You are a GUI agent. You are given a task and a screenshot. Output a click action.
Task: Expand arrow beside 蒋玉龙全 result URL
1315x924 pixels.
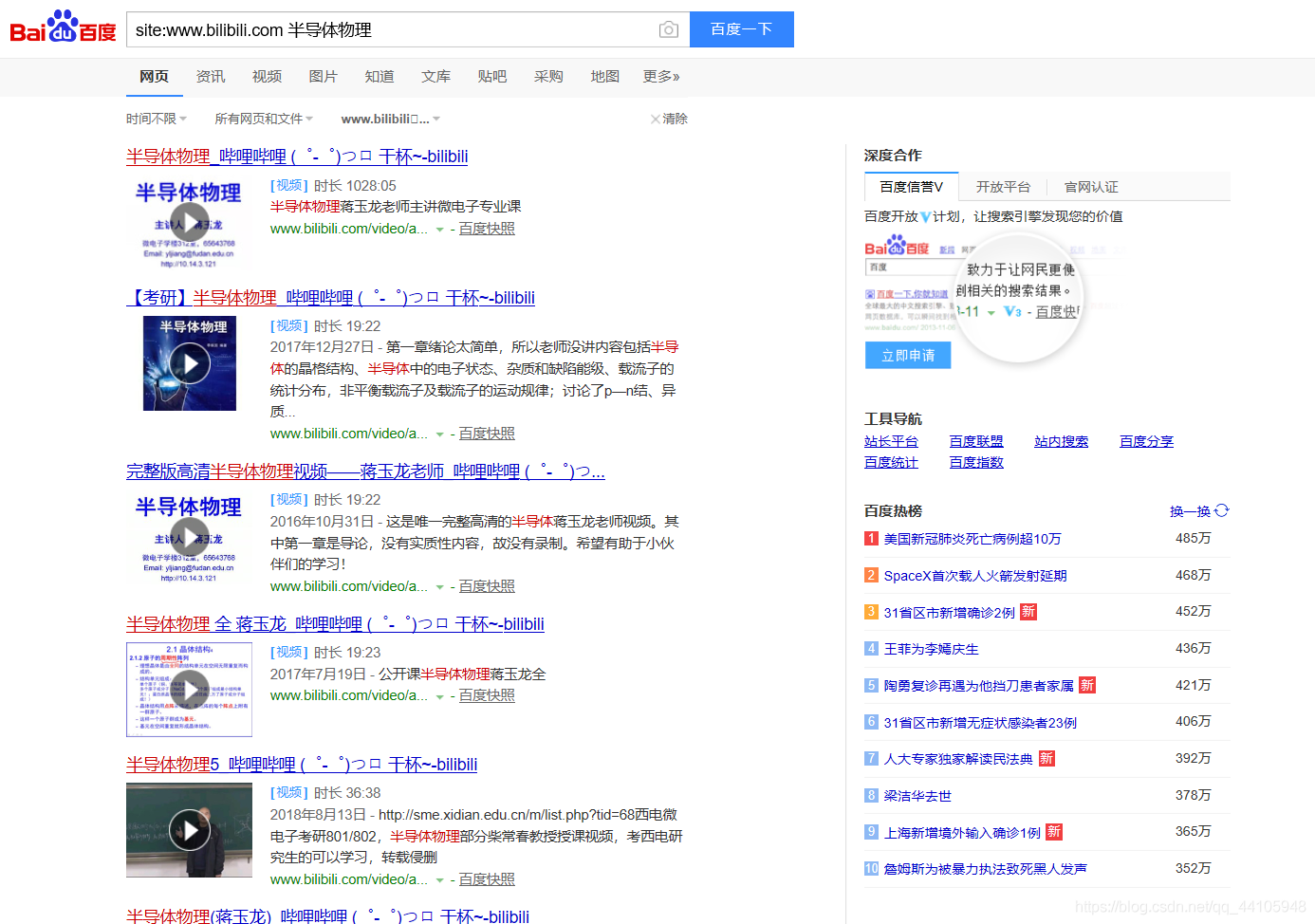point(439,696)
